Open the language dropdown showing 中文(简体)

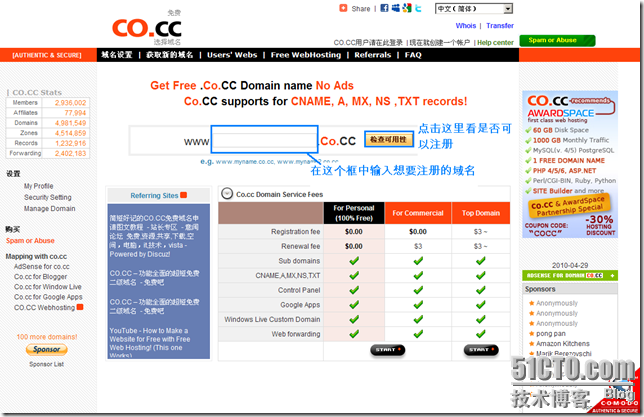tap(474, 9)
